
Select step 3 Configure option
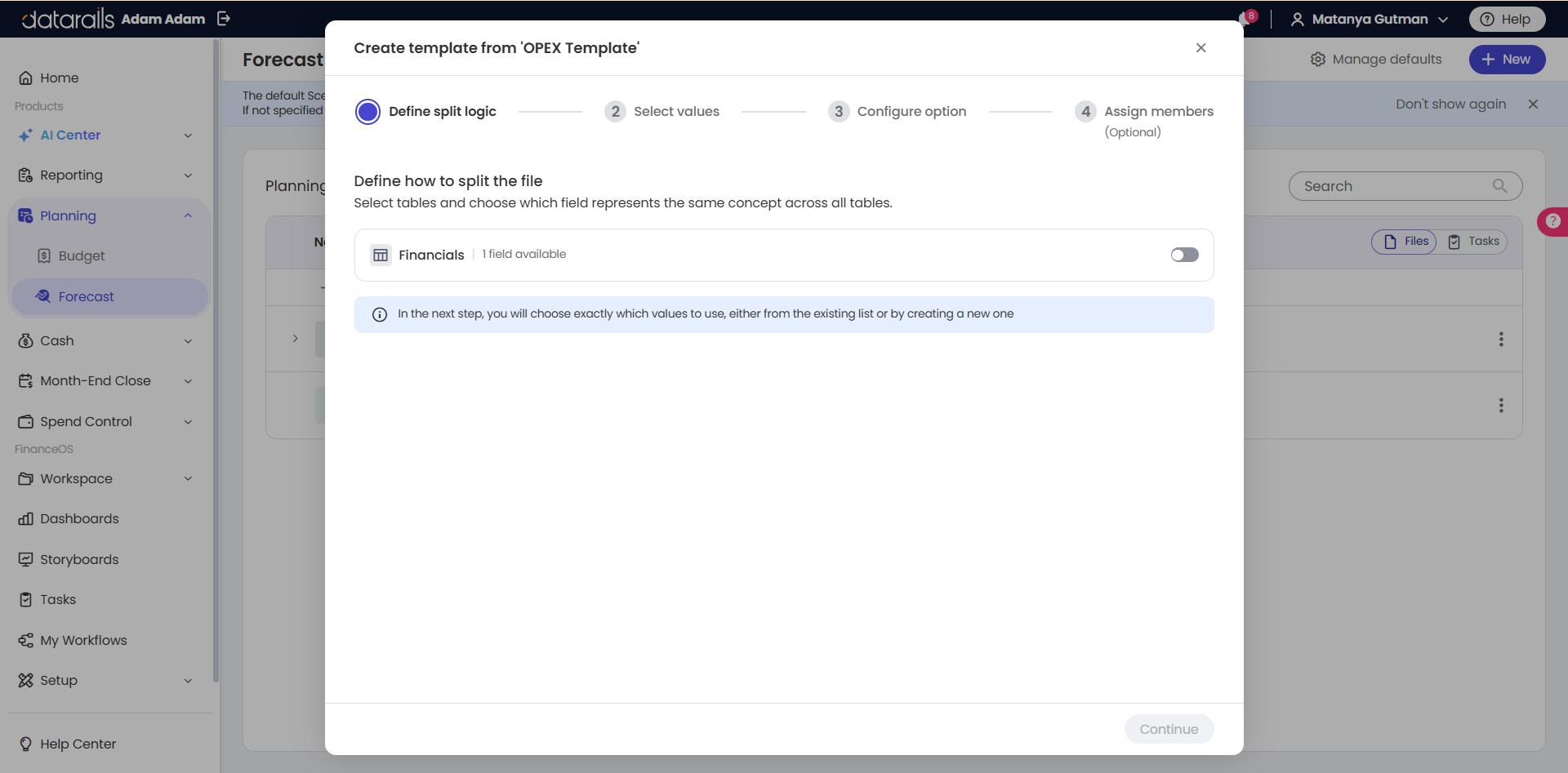(x=898, y=112)
